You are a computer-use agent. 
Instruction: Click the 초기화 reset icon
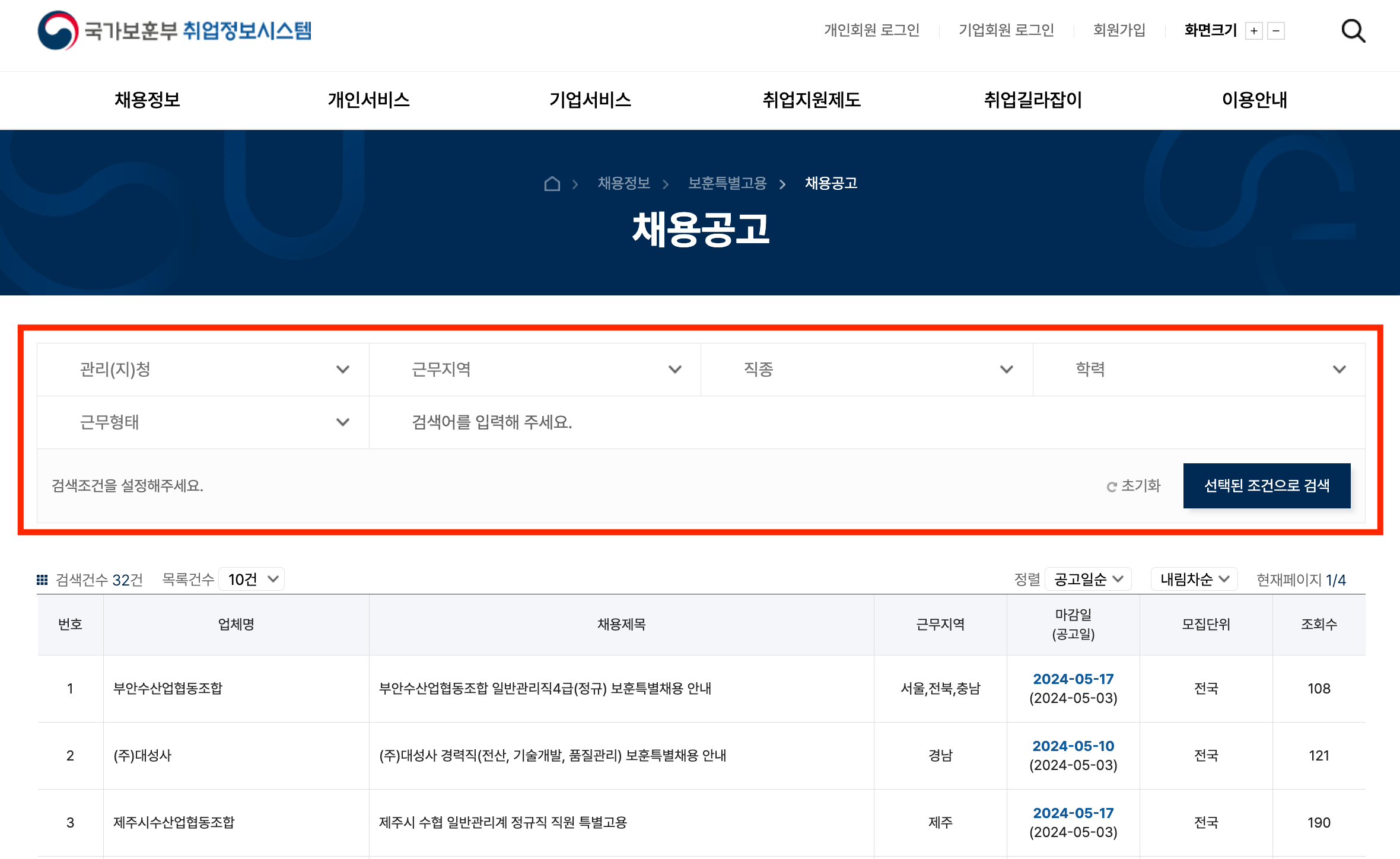tap(1112, 486)
